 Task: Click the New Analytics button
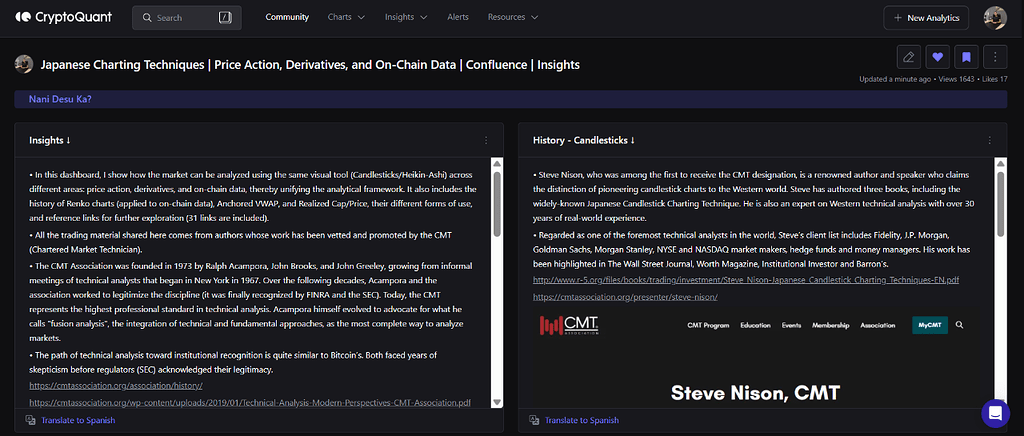[x=926, y=18]
